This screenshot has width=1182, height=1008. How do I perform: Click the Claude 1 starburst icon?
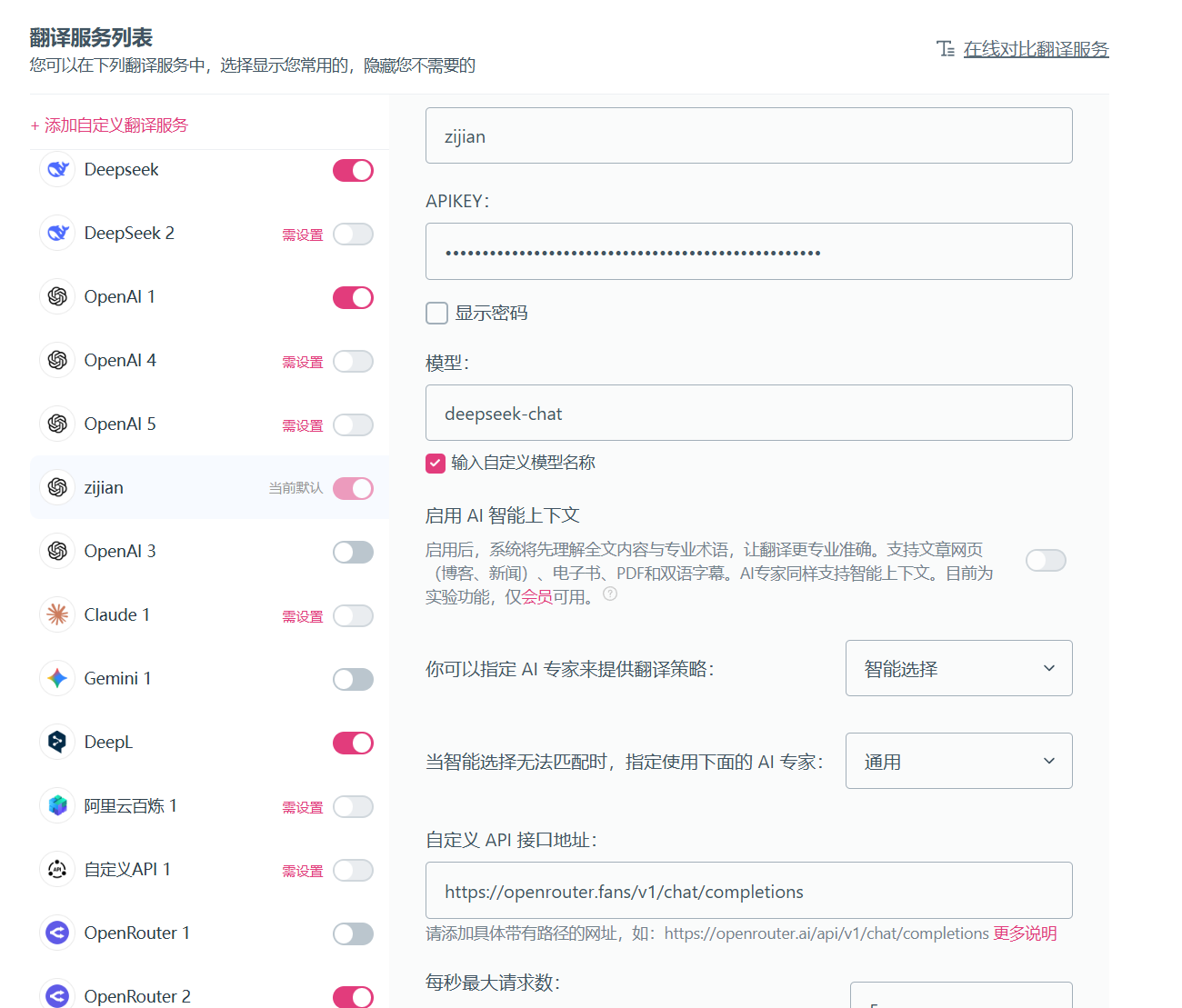(x=57, y=615)
